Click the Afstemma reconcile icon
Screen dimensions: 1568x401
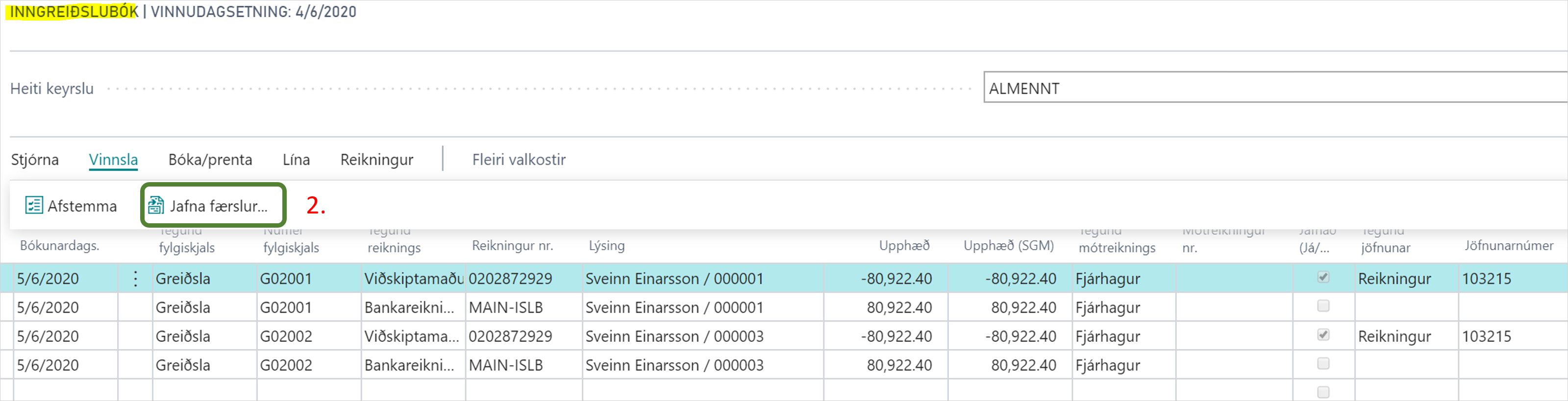(x=34, y=206)
